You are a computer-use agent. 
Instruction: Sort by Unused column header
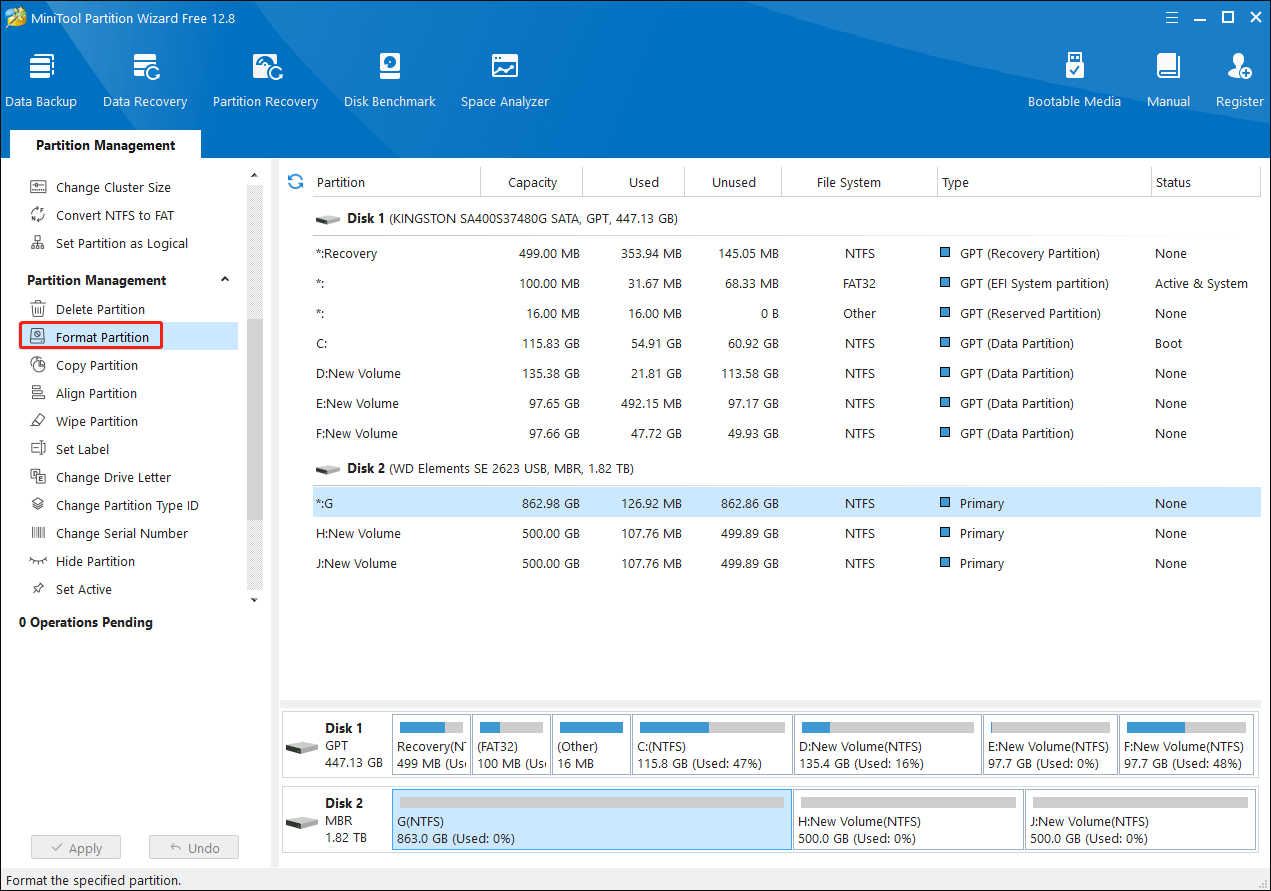(x=734, y=182)
